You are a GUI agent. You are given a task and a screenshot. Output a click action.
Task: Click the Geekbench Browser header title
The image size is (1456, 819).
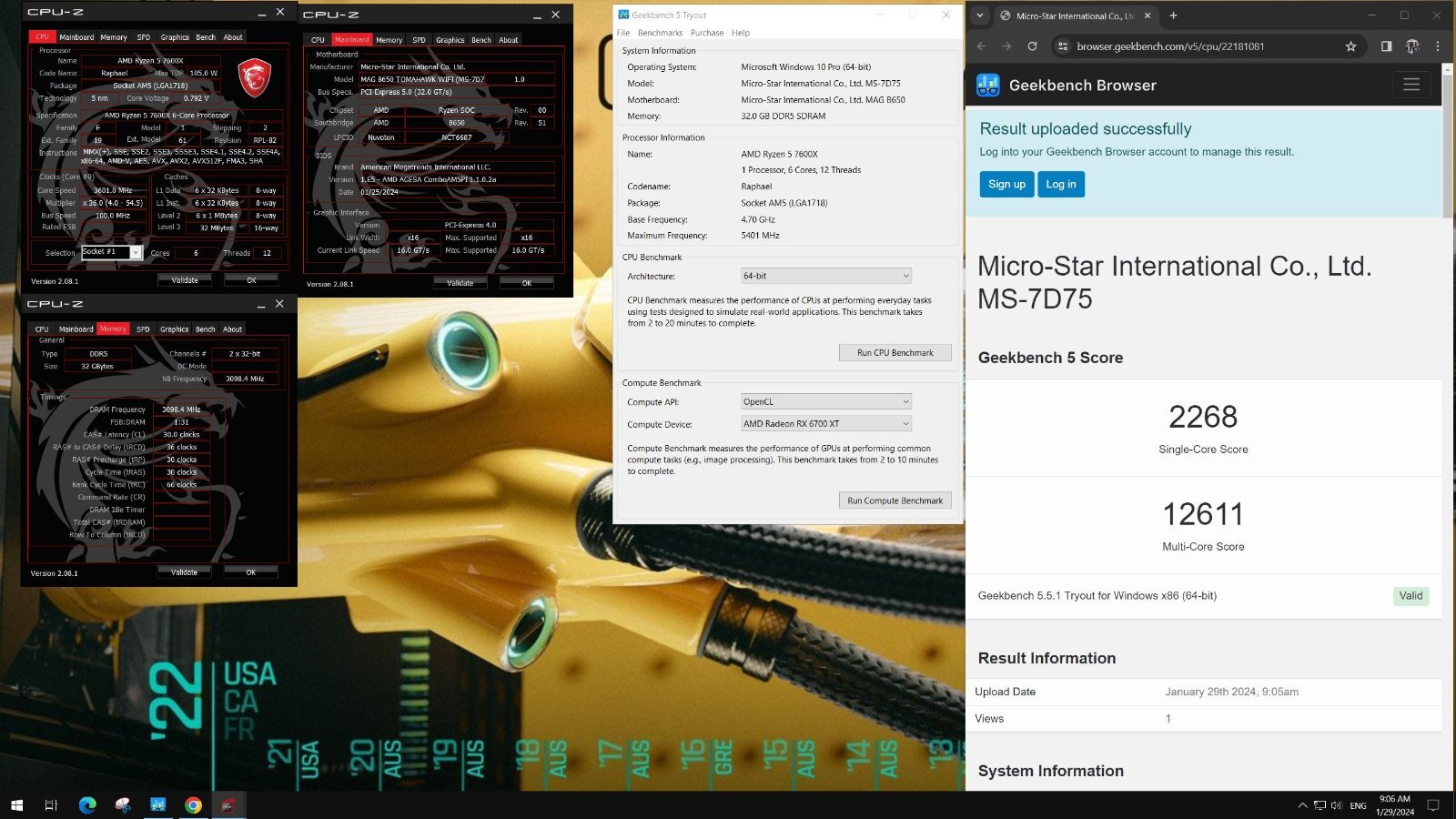[x=1082, y=86]
